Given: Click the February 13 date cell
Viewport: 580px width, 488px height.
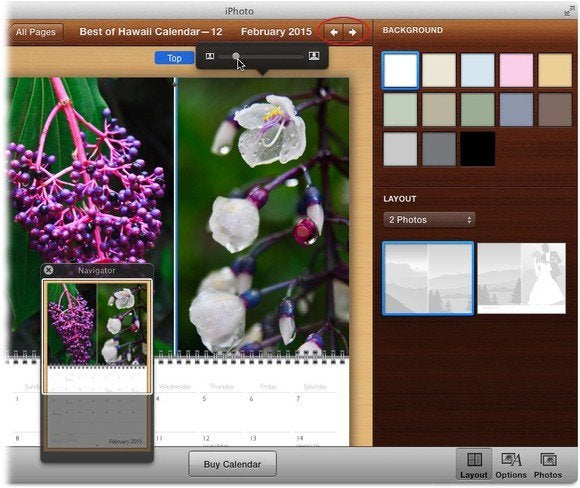Looking at the screenshot, I should point(269,440).
